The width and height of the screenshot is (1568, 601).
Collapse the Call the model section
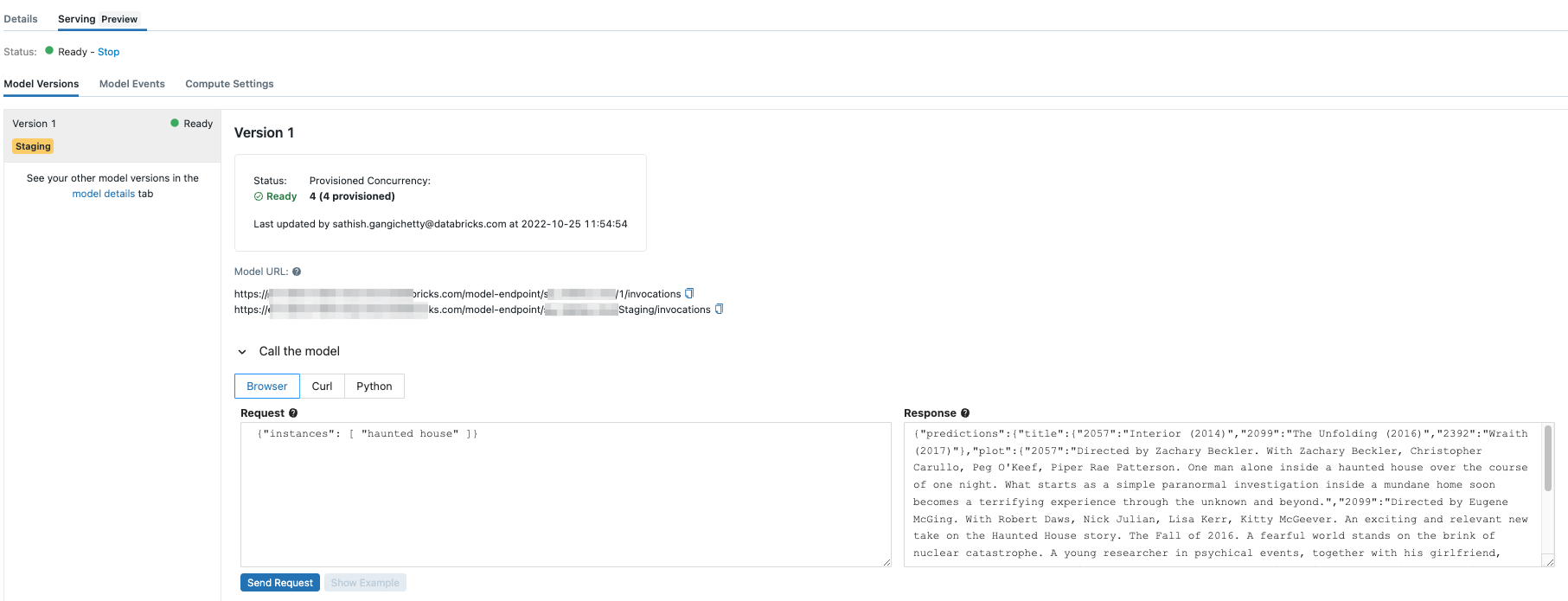[242, 352]
